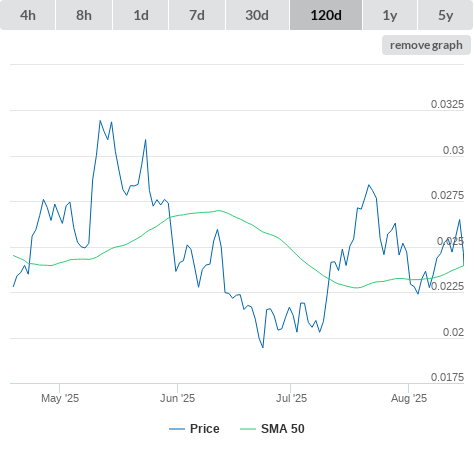Click the lowest price point in late June
This screenshot has height=455, width=474.
click(x=263, y=347)
